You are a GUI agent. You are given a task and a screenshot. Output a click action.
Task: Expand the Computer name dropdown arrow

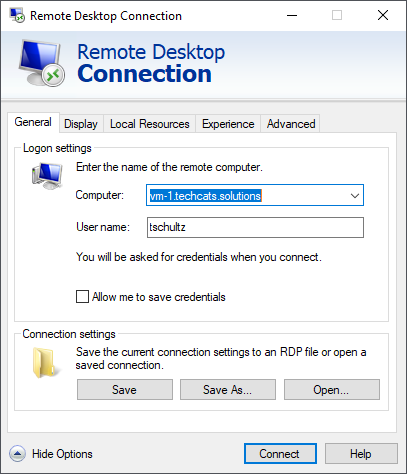355,195
